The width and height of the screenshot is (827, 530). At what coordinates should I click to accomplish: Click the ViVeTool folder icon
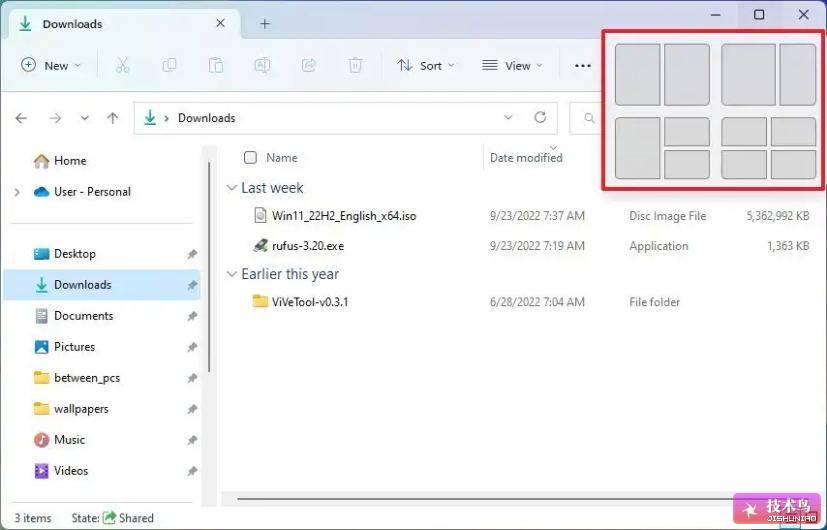pos(260,302)
